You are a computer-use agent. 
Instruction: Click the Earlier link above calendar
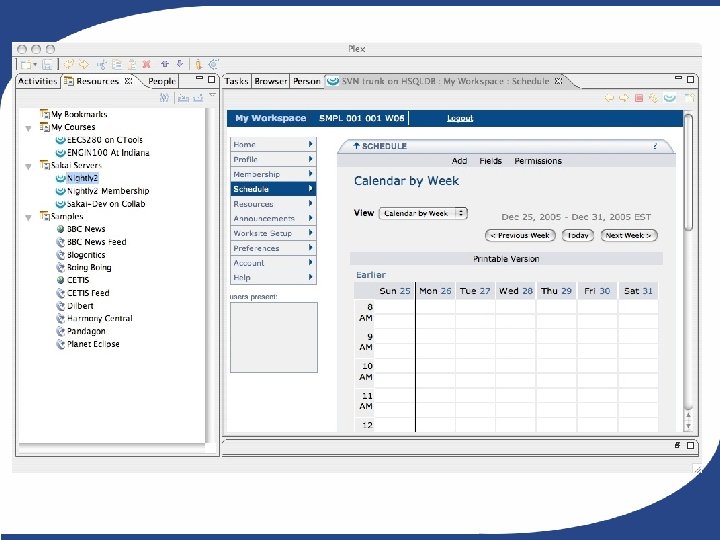[371, 275]
